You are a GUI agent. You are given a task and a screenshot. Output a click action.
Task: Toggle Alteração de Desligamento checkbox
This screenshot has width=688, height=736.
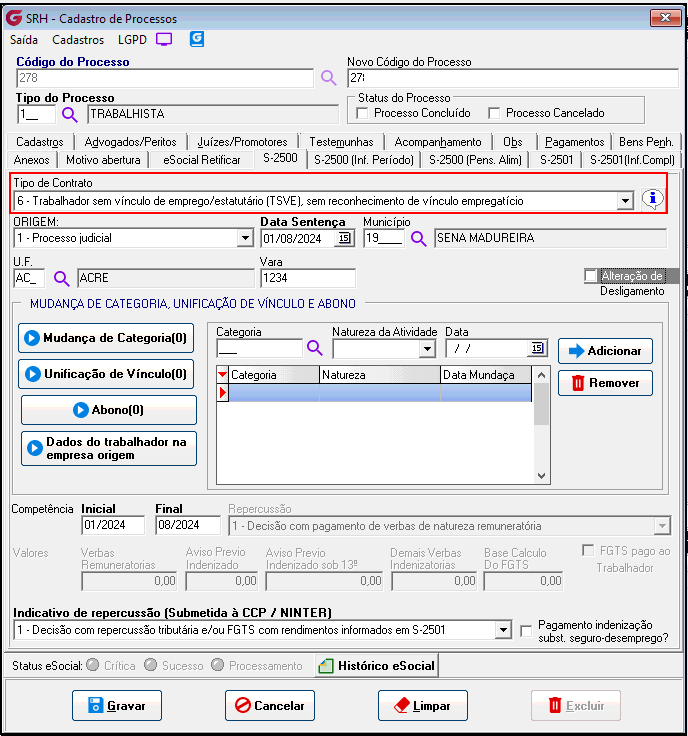point(591,276)
